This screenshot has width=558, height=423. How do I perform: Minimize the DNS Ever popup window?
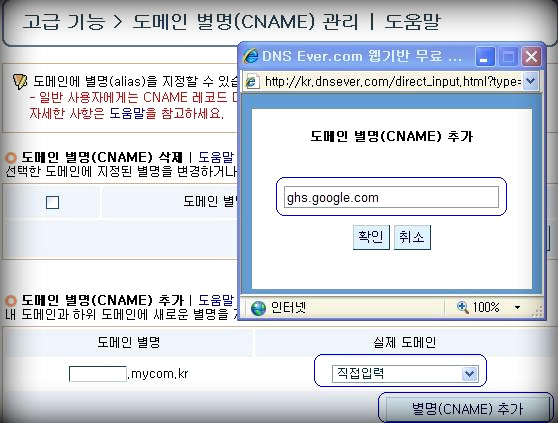[485, 57]
